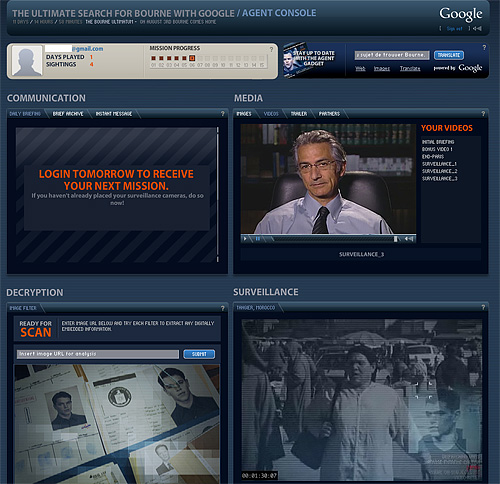Open help icon on Google gadget panel

484,48
